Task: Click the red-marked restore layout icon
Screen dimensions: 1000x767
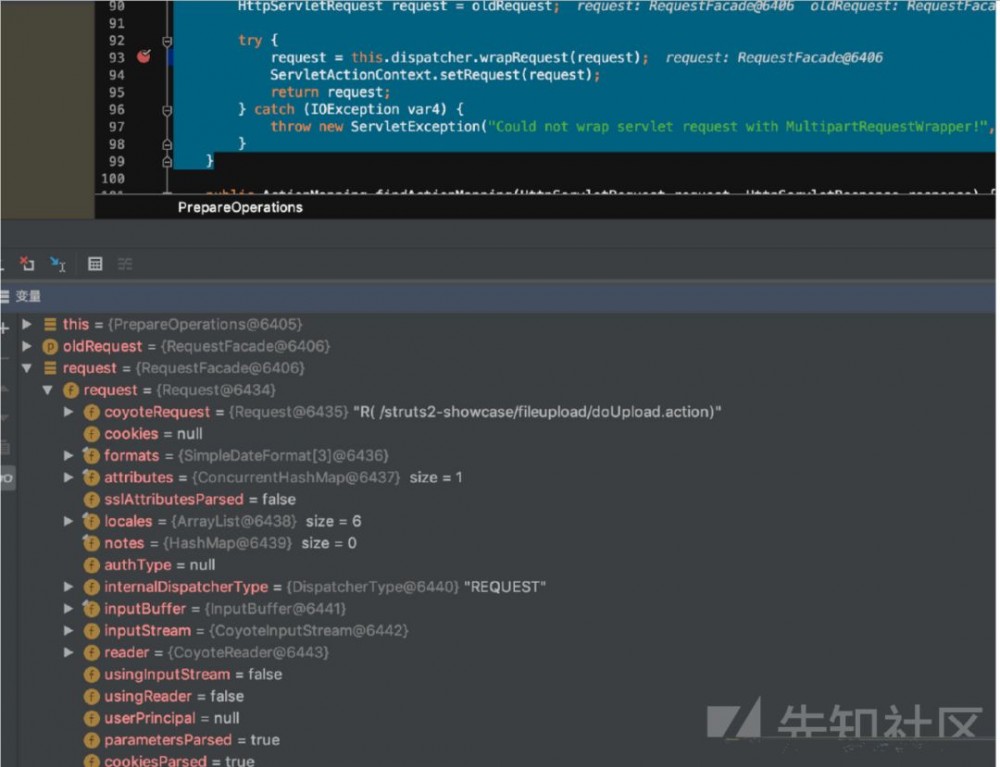Action: [x=27, y=263]
